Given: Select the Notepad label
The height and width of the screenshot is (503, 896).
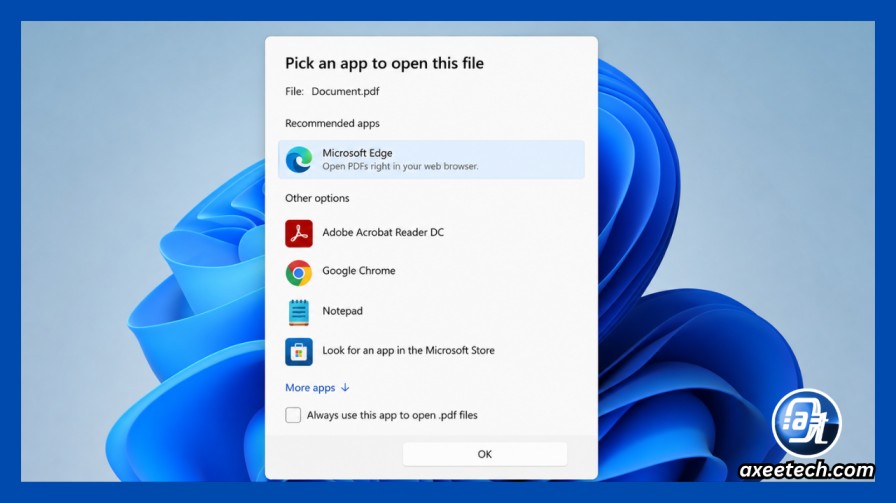Looking at the screenshot, I should point(342,311).
